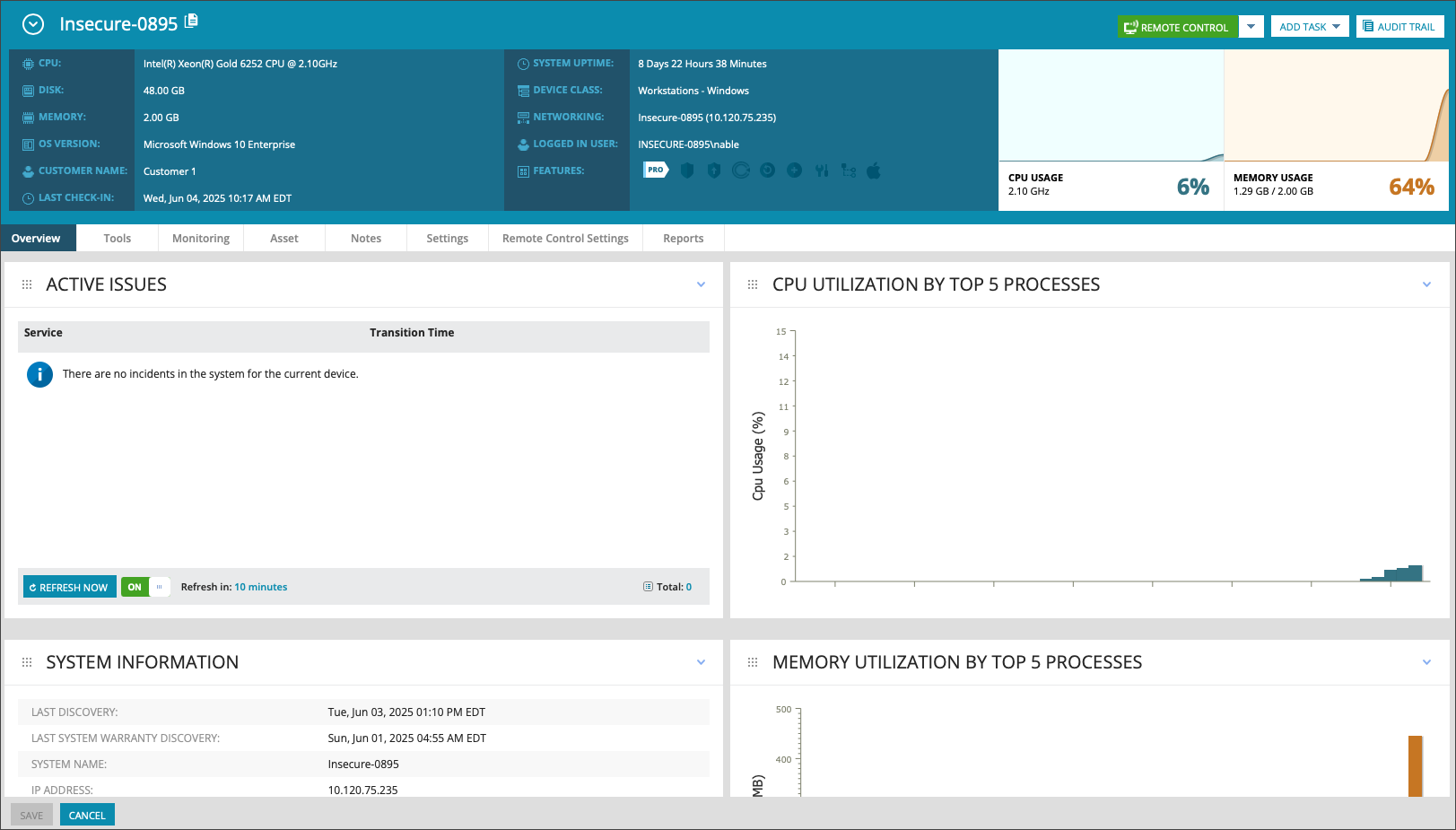Click the shield with up-arrow feature icon
This screenshot has width=1456, height=830.
tap(714, 170)
